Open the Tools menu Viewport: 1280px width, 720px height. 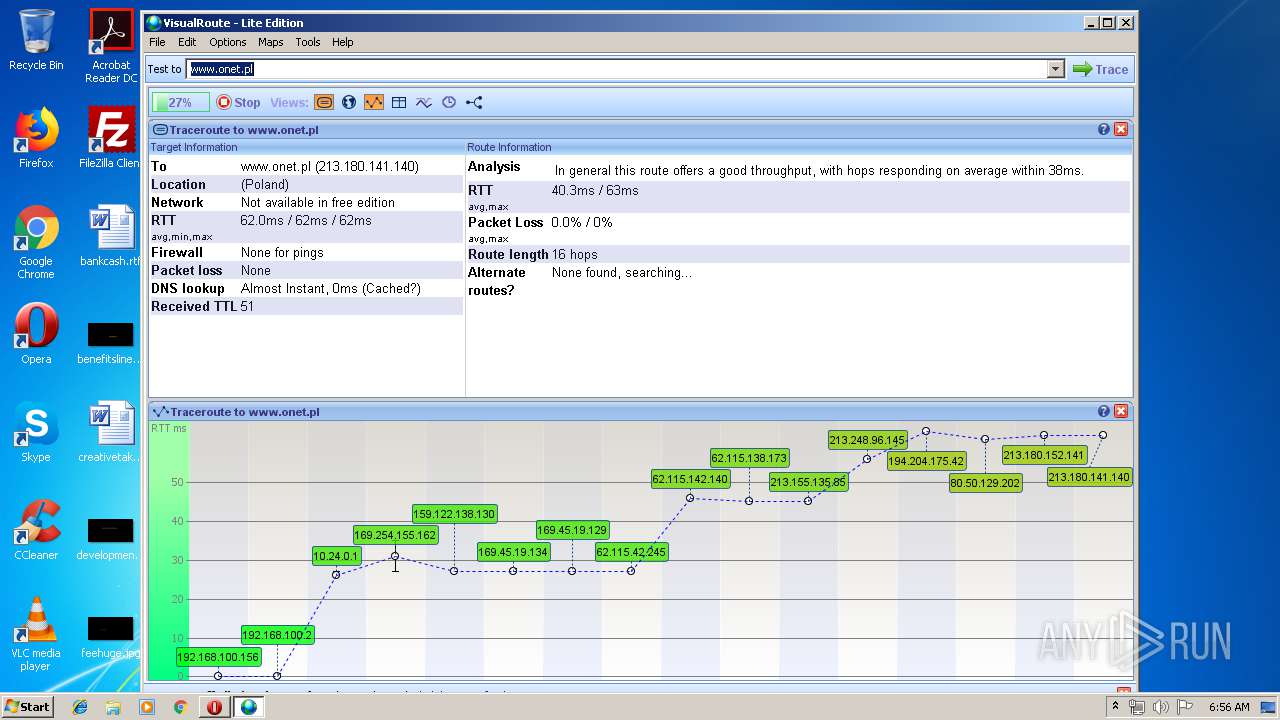[308, 42]
